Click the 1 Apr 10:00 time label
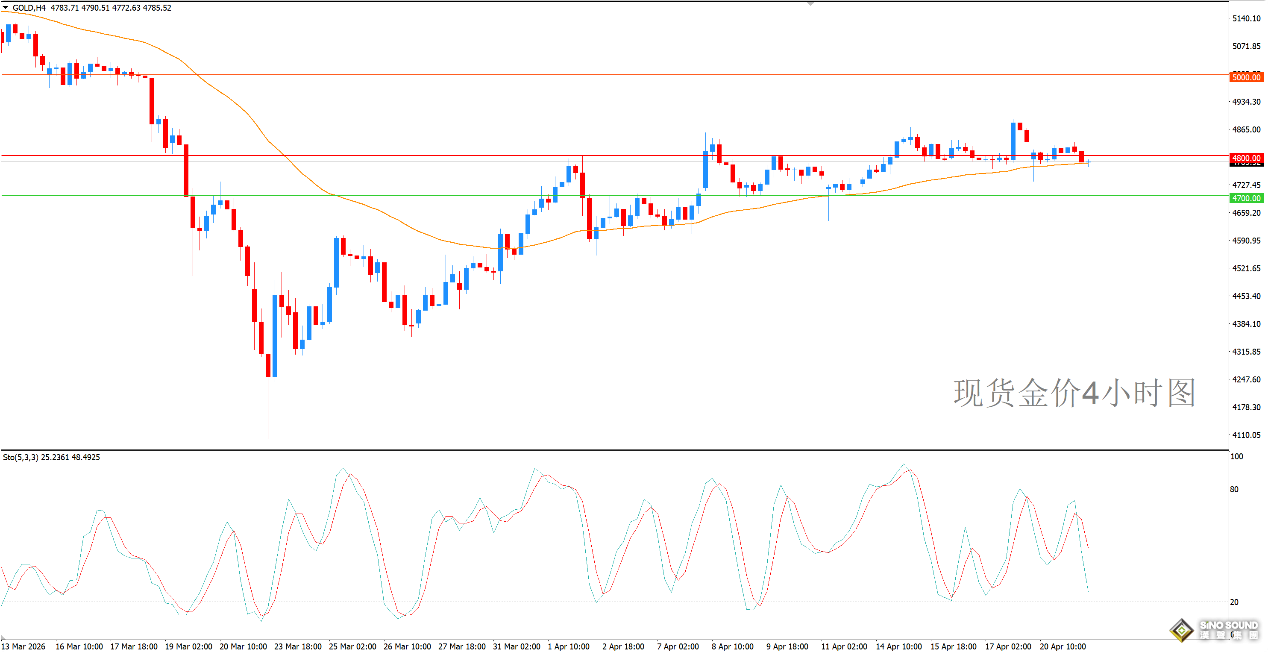 coord(570,646)
